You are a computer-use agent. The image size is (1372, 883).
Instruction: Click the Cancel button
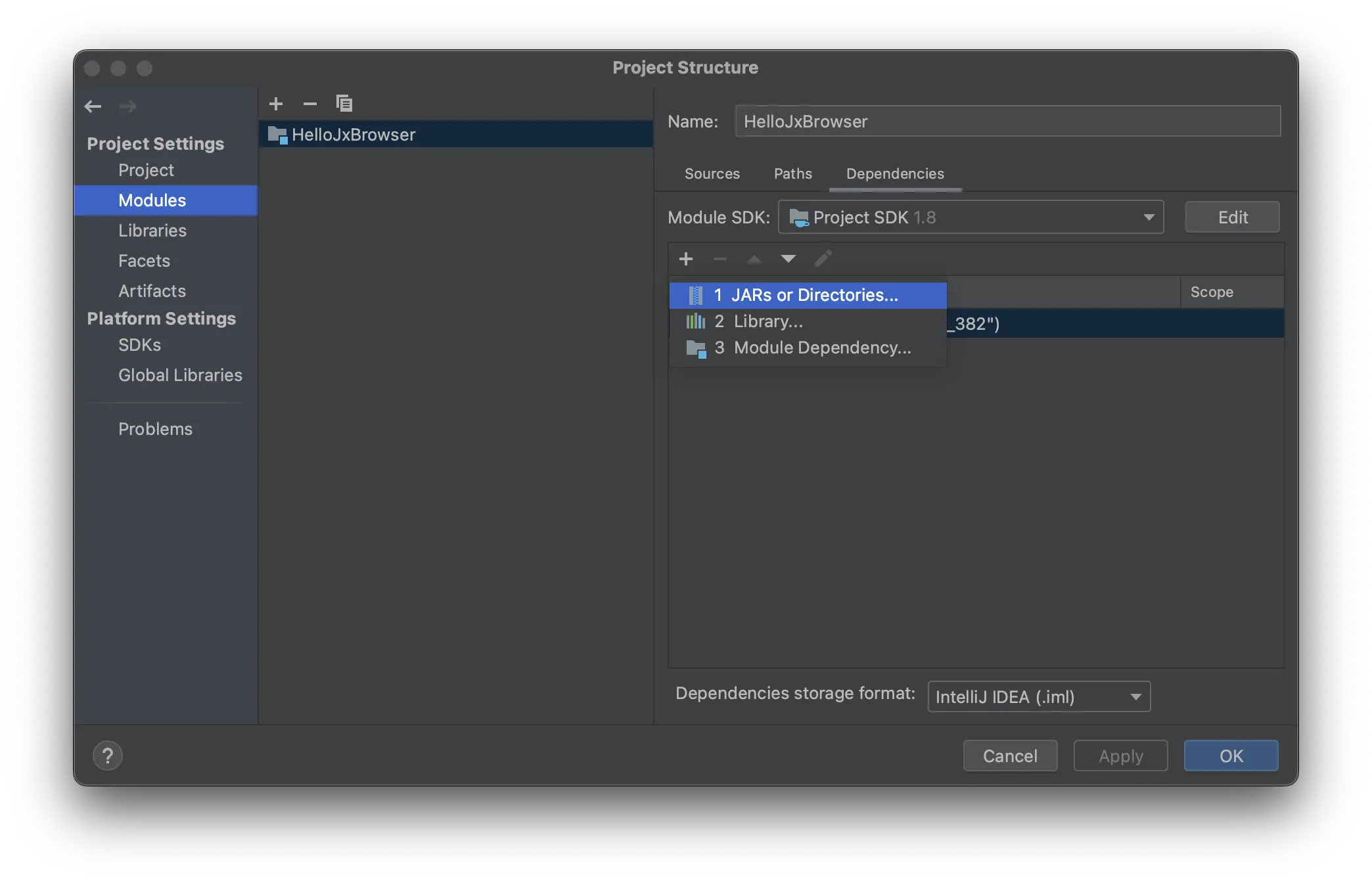pyautogui.click(x=1010, y=755)
